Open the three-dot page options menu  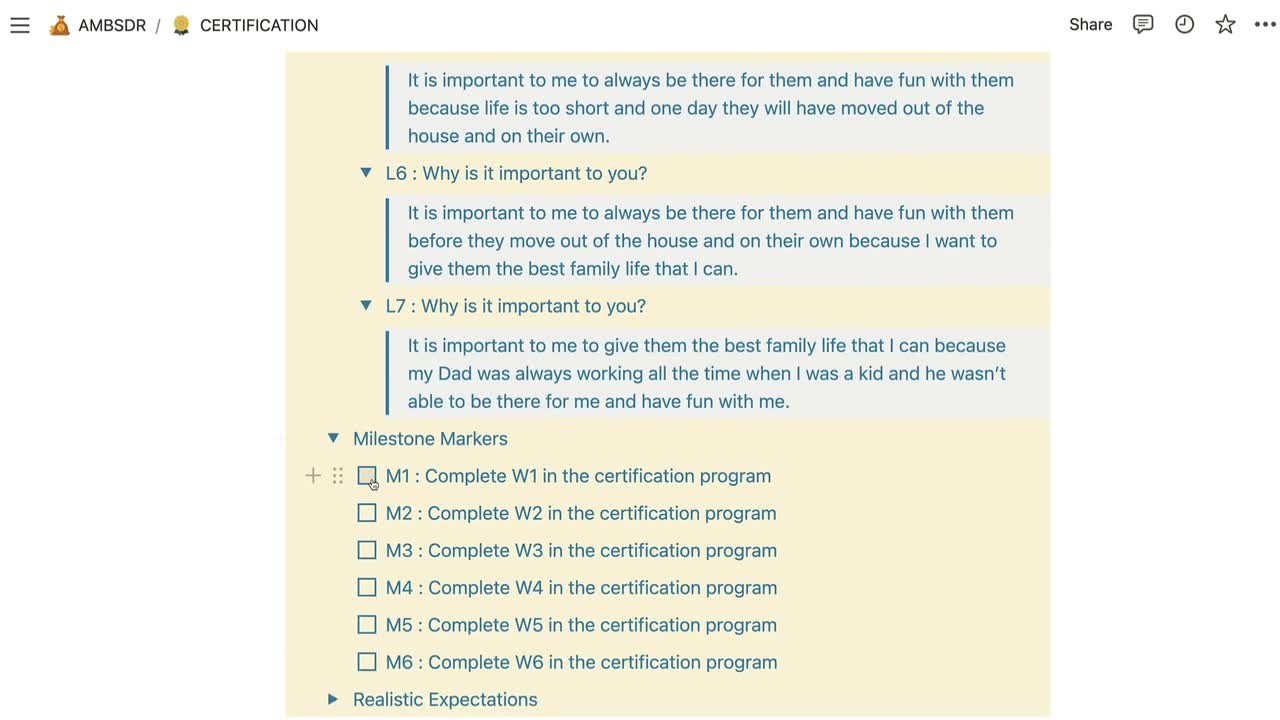click(x=1265, y=25)
